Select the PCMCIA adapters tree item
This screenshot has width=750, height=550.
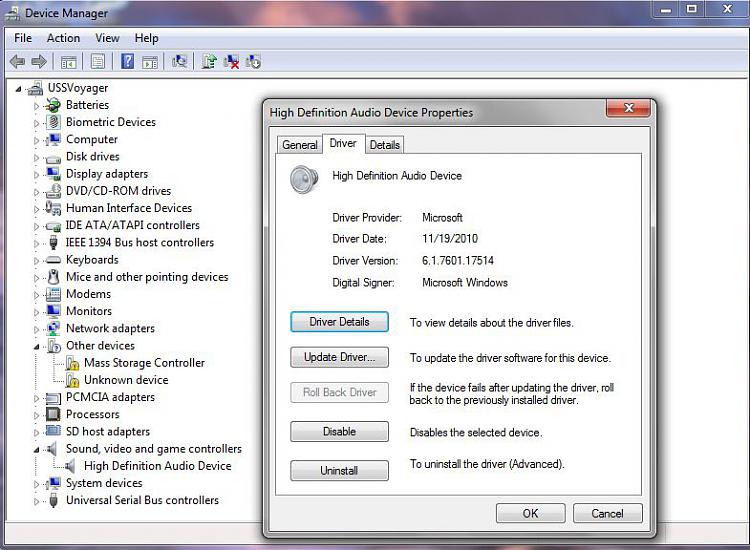[x=110, y=397]
